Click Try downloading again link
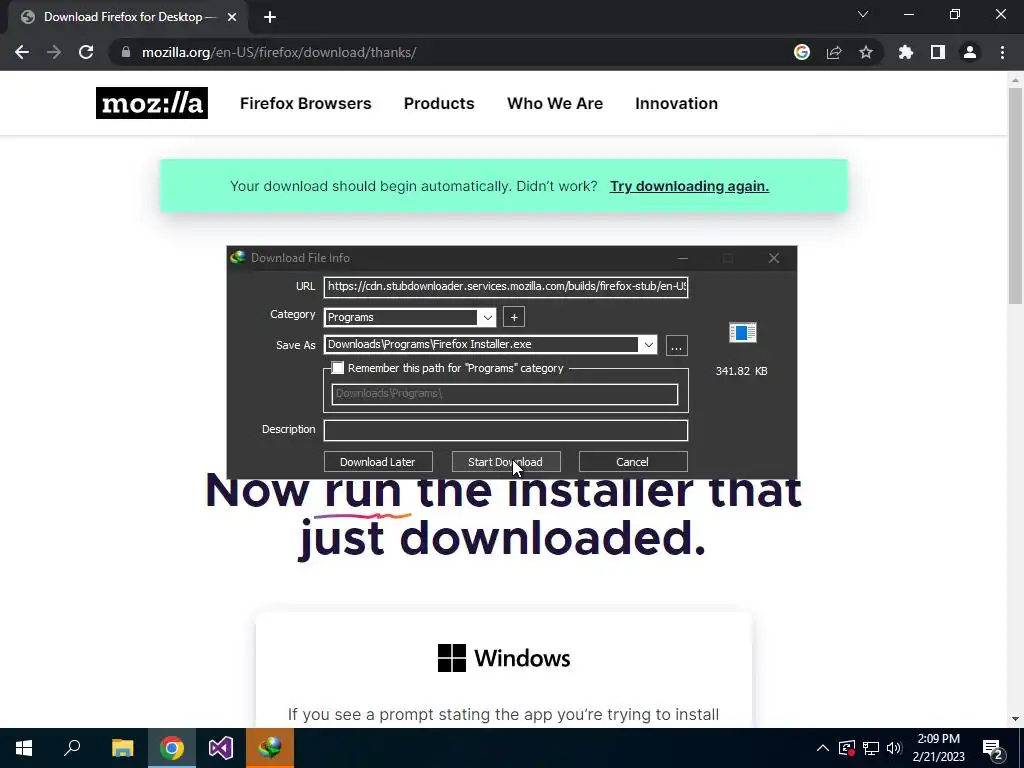The width and height of the screenshot is (1024, 768). coord(689,186)
